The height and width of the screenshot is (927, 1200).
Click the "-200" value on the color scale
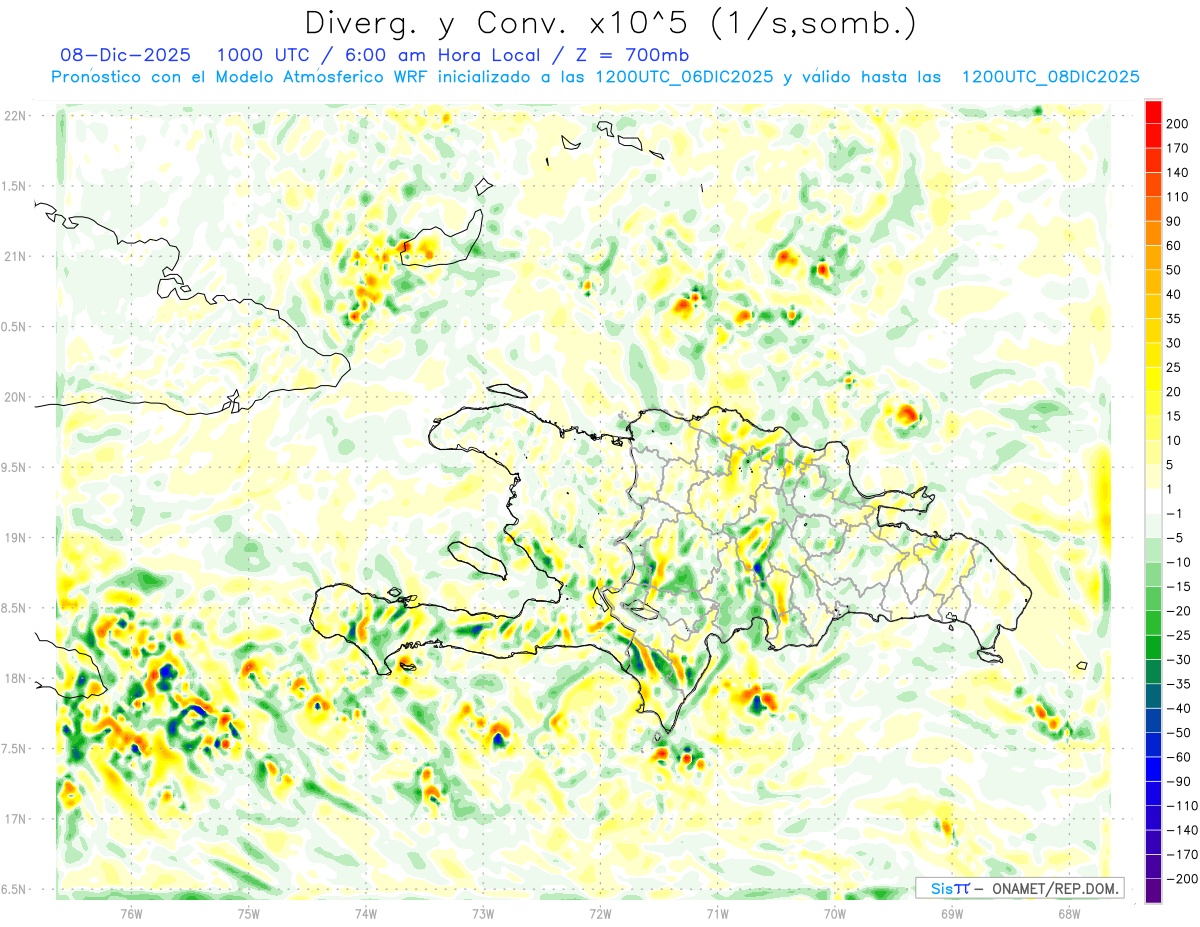tap(1184, 879)
